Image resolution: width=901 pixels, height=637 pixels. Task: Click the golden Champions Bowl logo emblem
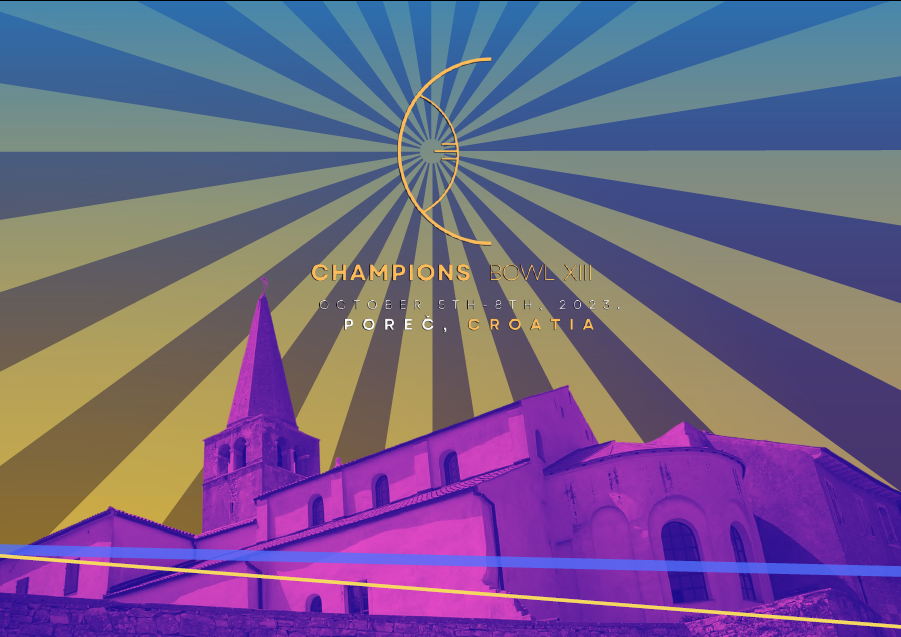click(445, 152)
